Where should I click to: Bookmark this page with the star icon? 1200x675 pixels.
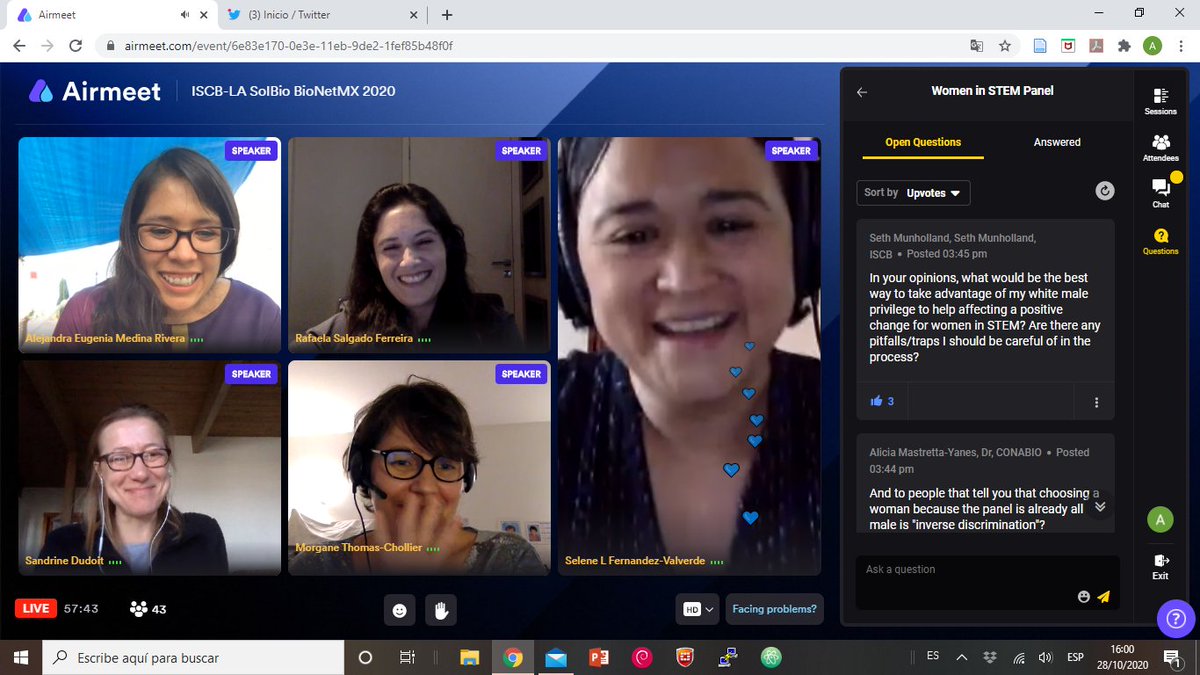click(x=1005, y=46)
